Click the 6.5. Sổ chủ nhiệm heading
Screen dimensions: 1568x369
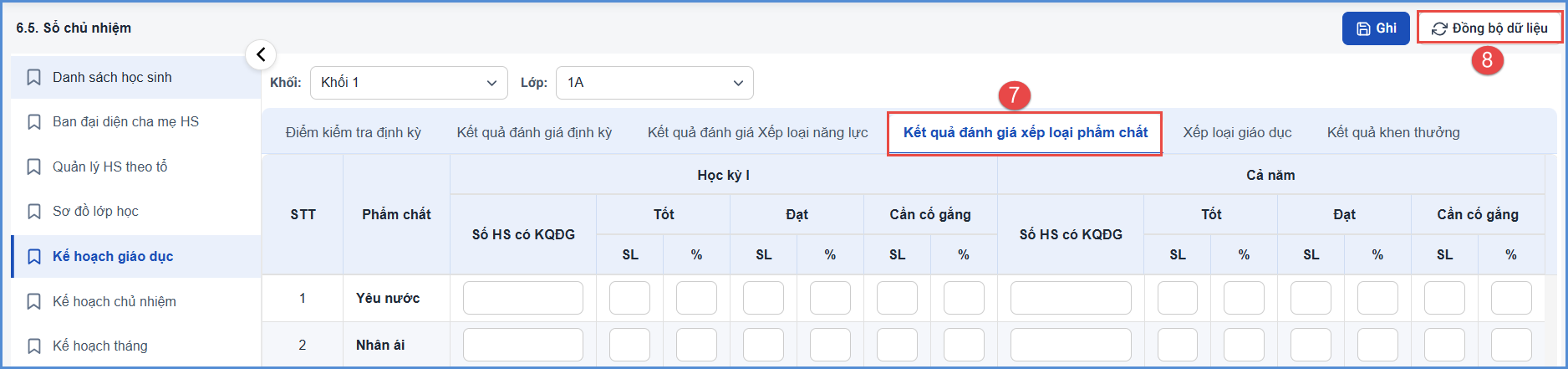tap(74, 28)
